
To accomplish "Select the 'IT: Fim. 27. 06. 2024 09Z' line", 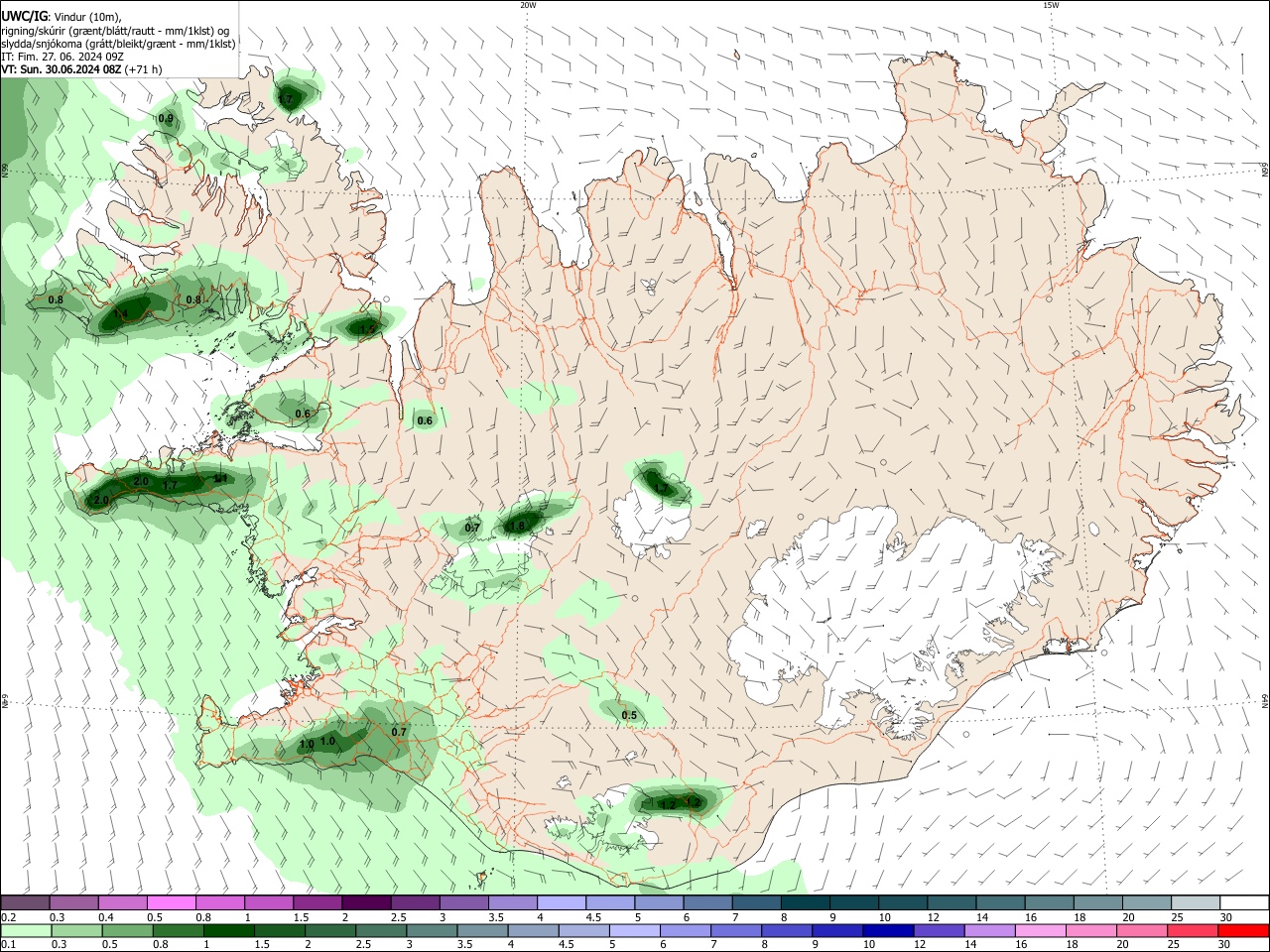I will [x=63, y=57].
